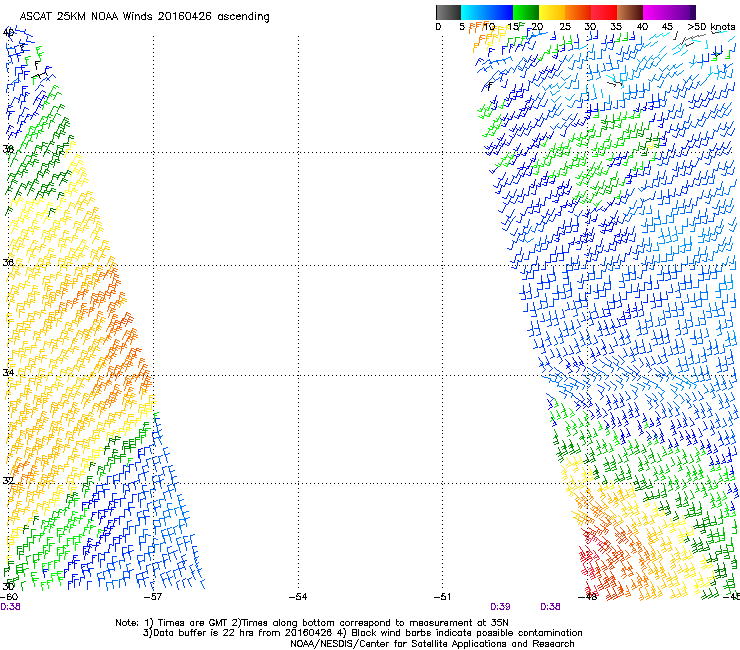740x650 pixels.
Task: Click the magenta 40–45 knot color segment
Action: click(656, 12)
